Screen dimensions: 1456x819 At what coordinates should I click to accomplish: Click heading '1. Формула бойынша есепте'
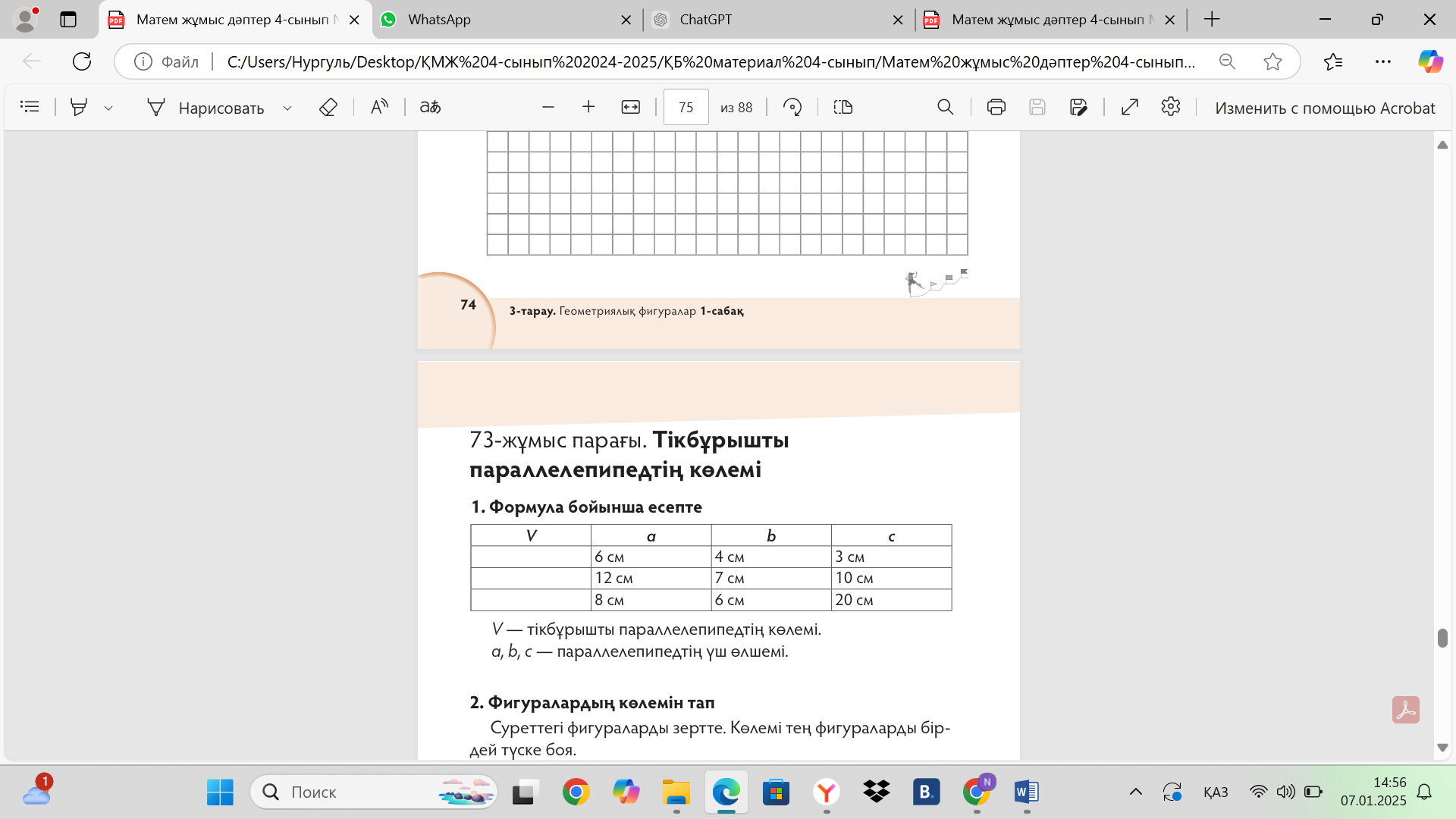click(x=586, y=507)
